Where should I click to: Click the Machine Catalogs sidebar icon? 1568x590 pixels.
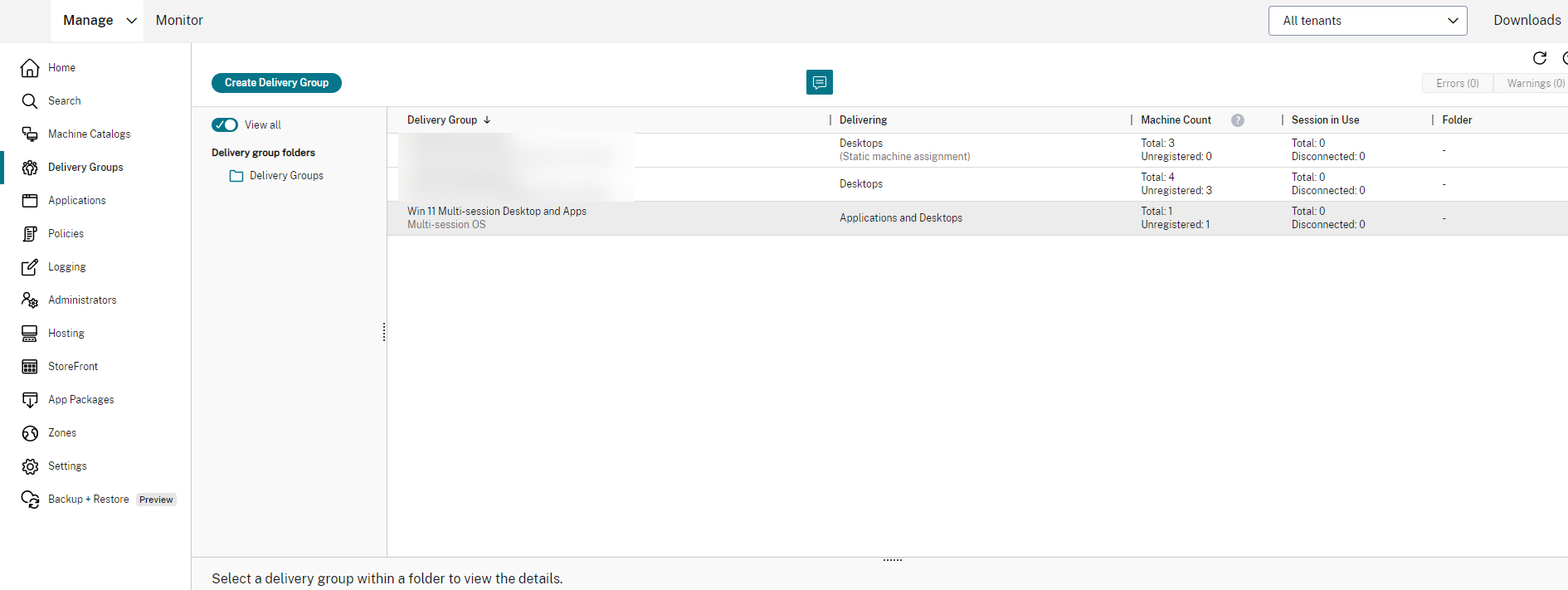pyautogui.click(x=30, y=134)
